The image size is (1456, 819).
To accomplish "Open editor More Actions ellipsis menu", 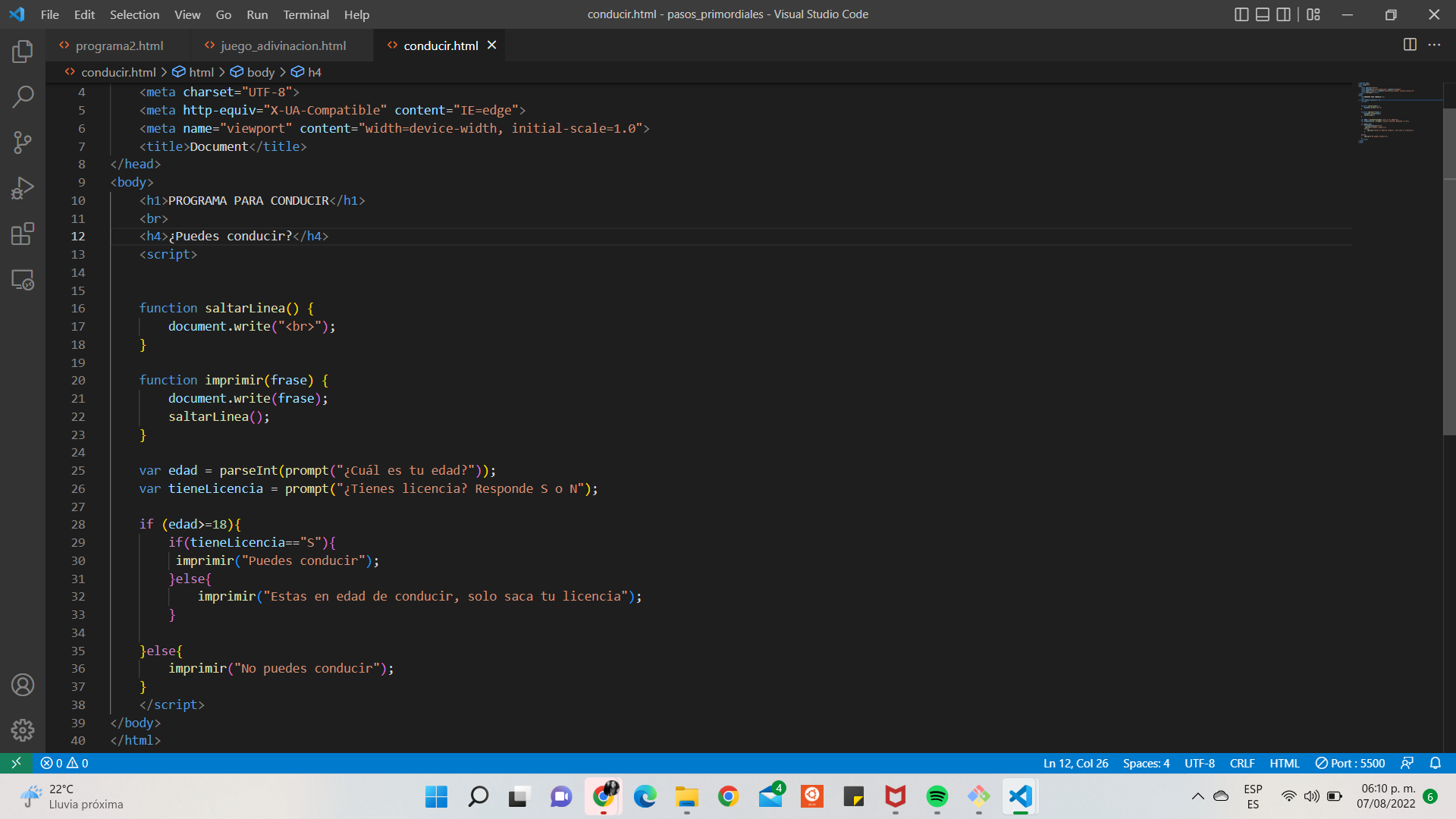I will [1434, 45].
